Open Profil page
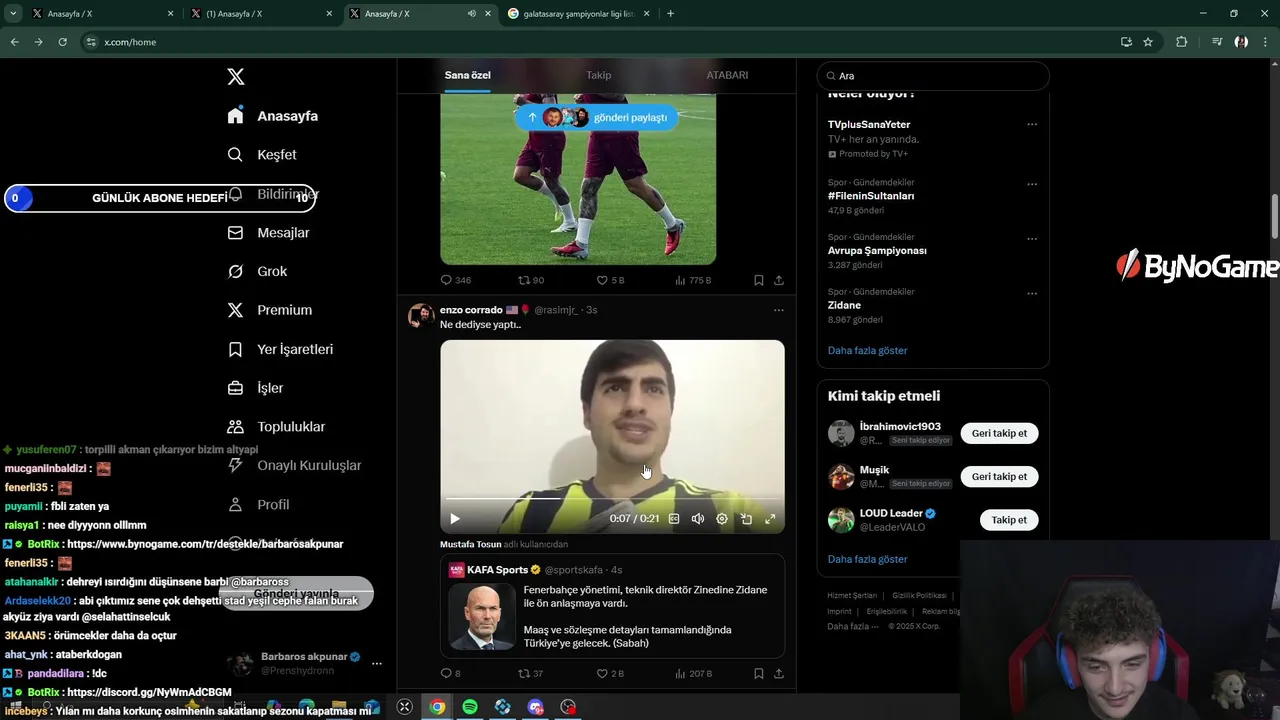 point(259,505)
